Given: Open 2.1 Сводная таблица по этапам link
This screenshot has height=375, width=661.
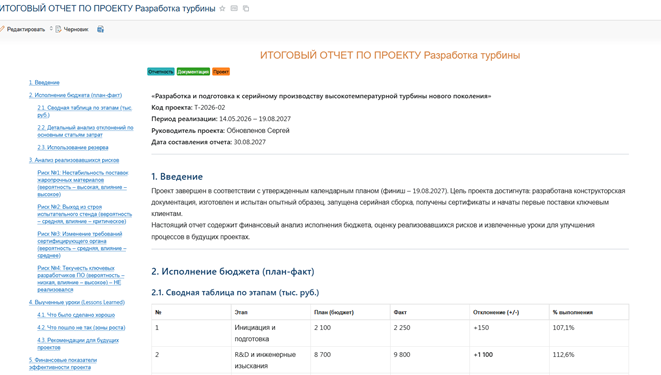Looking at the screenshot, I should coord(84,111).
